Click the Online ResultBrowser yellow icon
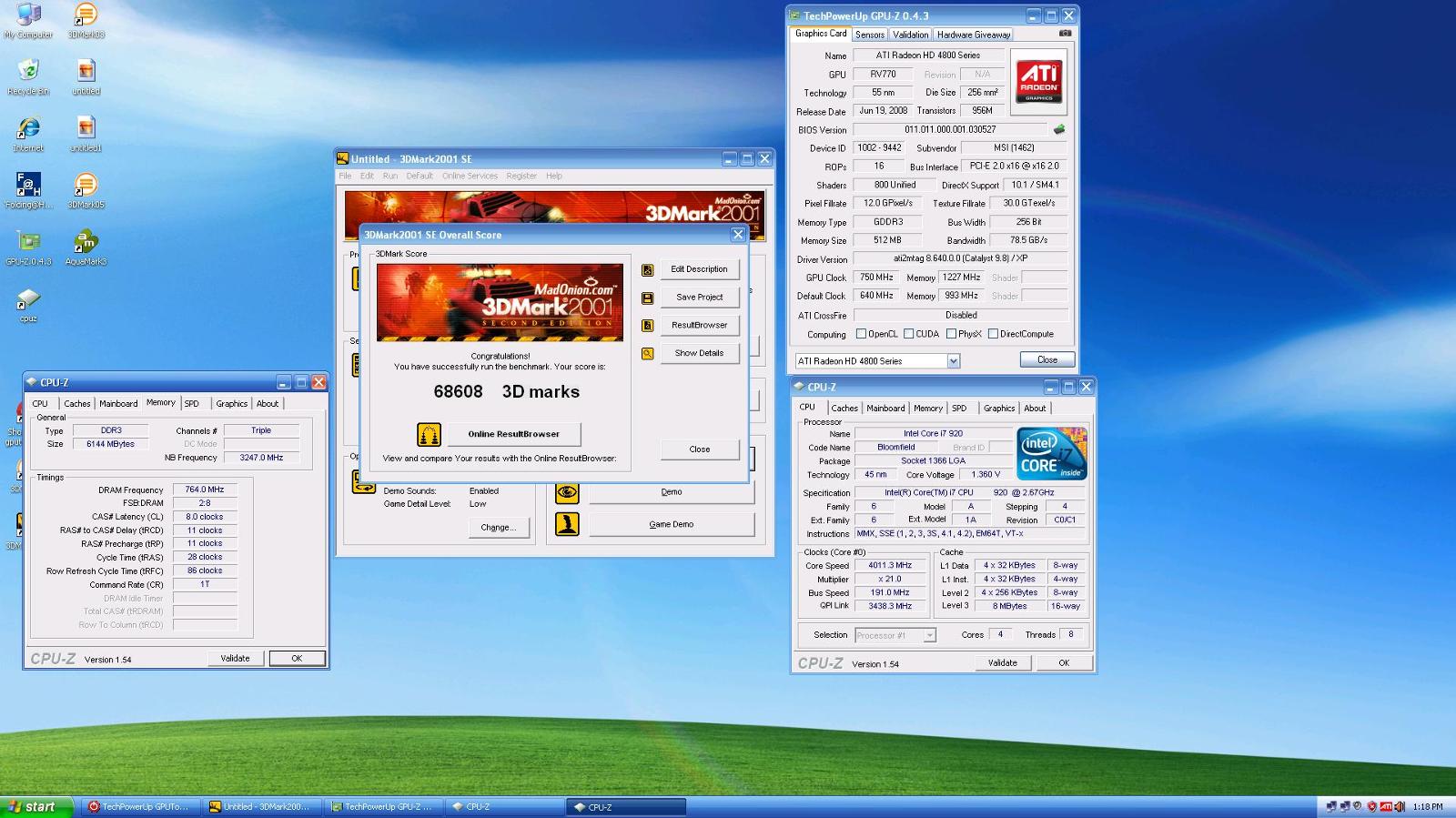The width and height of the screenshot is (1456, 818). point(429,434)
